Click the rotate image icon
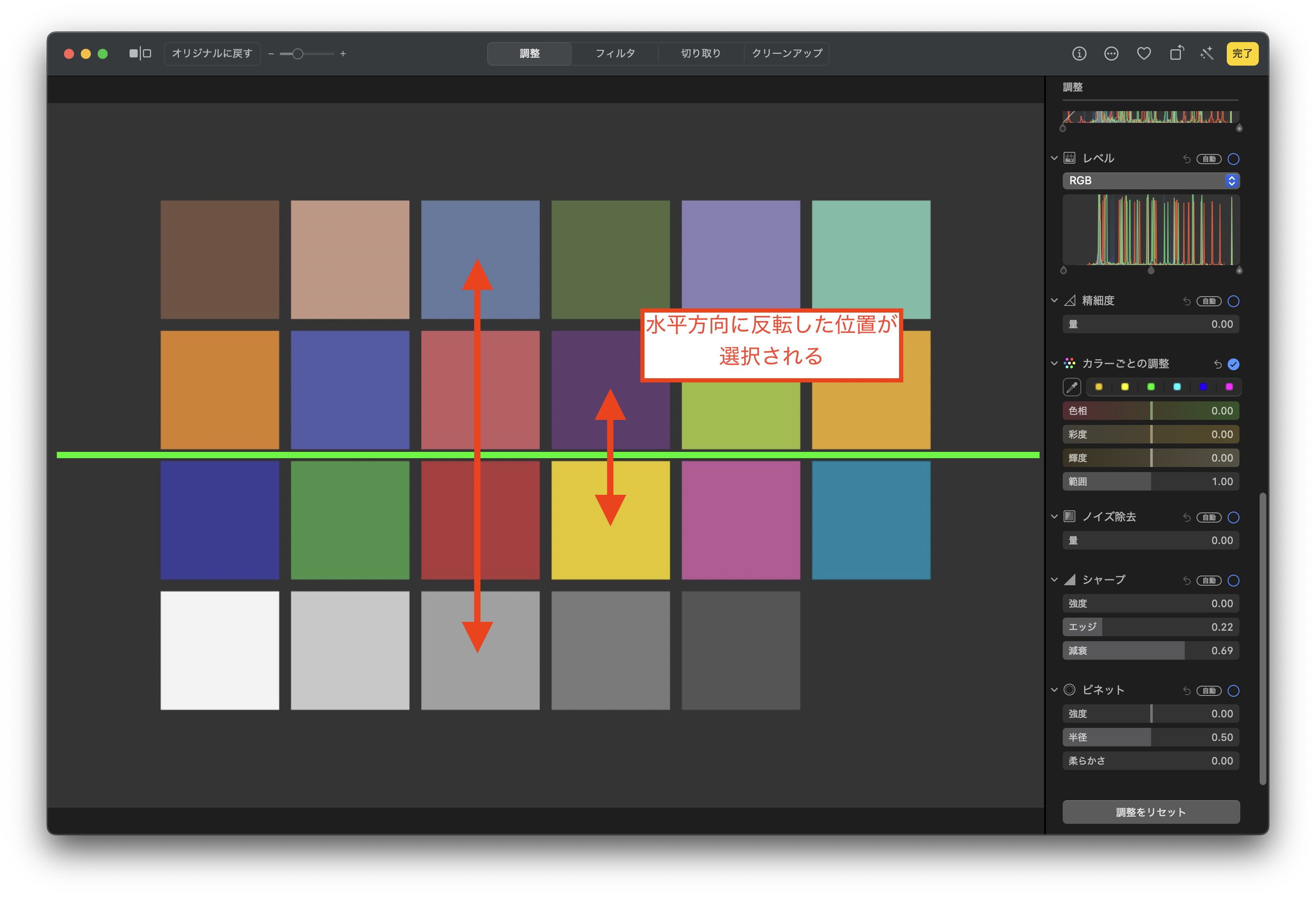 click(x=1177, y=54)
